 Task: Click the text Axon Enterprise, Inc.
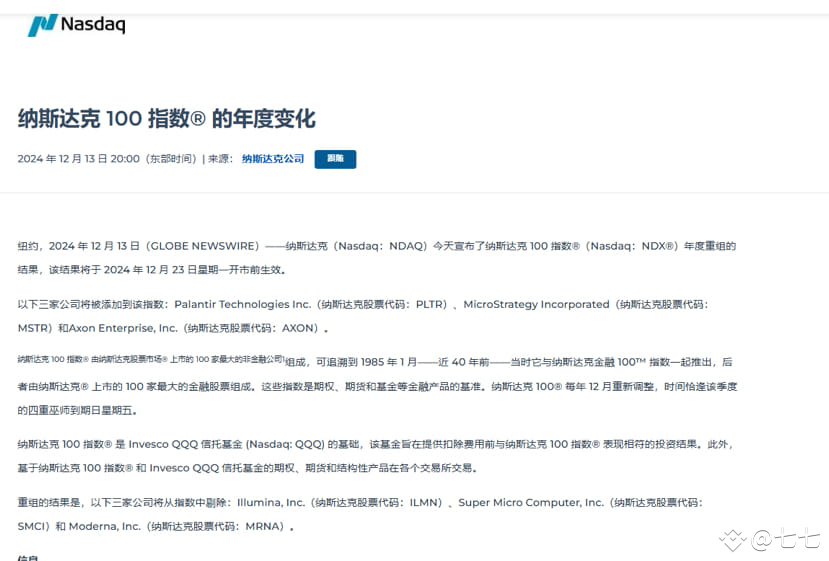123,328
